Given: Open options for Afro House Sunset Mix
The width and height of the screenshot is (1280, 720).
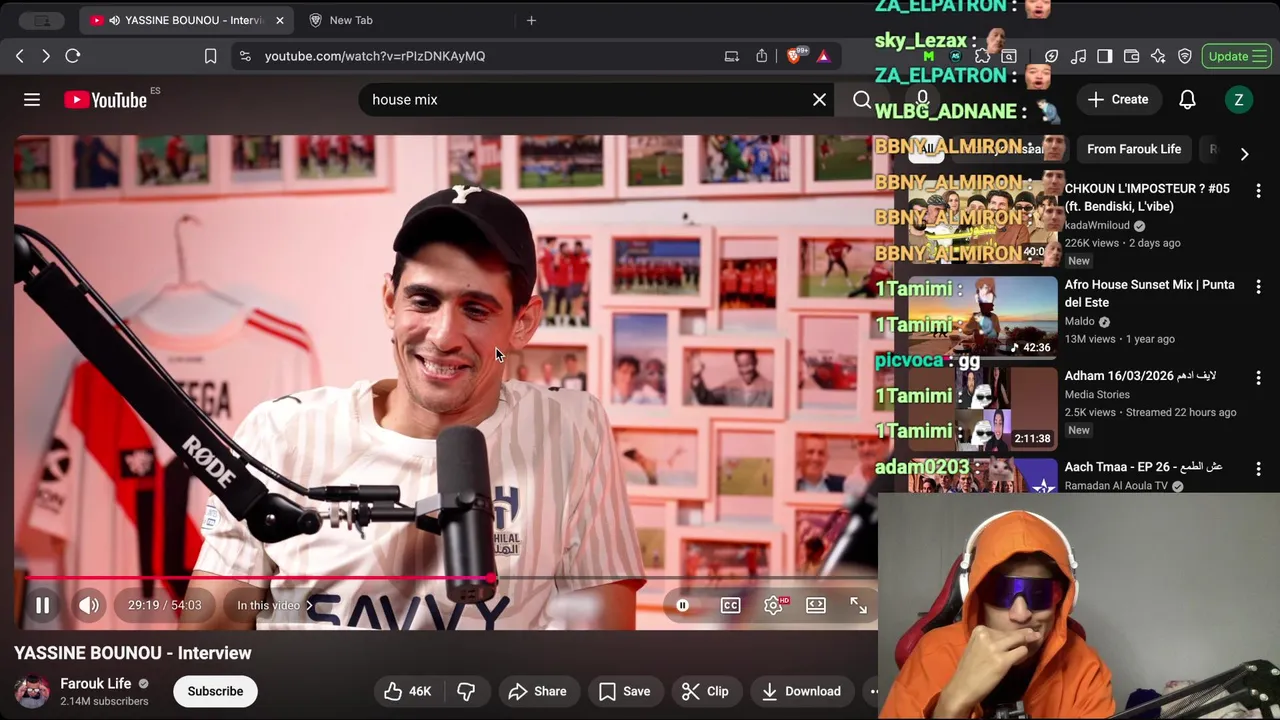Looking at the screenshot, I should point(1258,287).
